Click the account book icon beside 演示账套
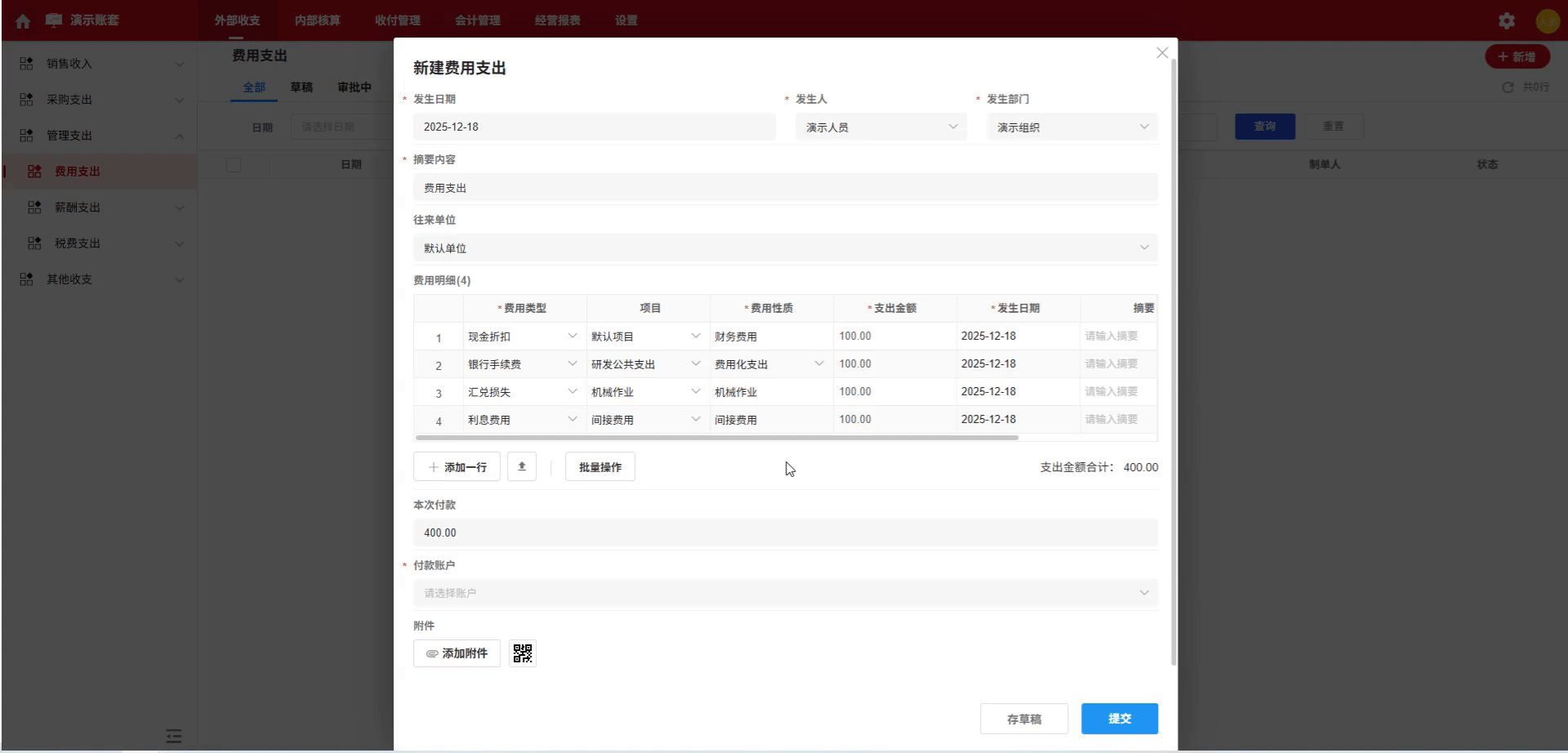This screenshot has height=753, width=1568. (52, 20)
